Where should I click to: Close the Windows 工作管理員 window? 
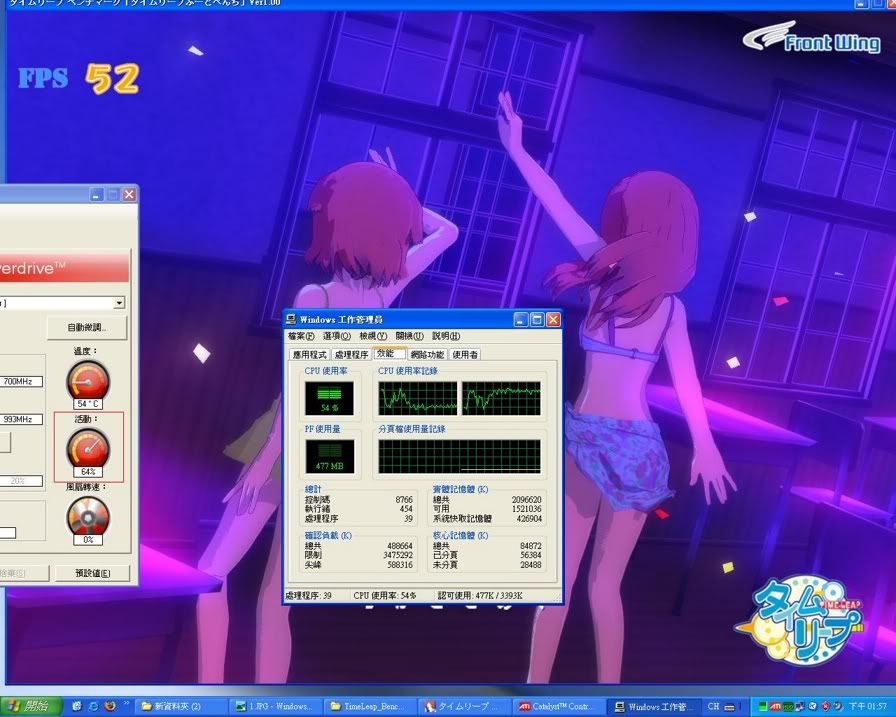point(553,319)
